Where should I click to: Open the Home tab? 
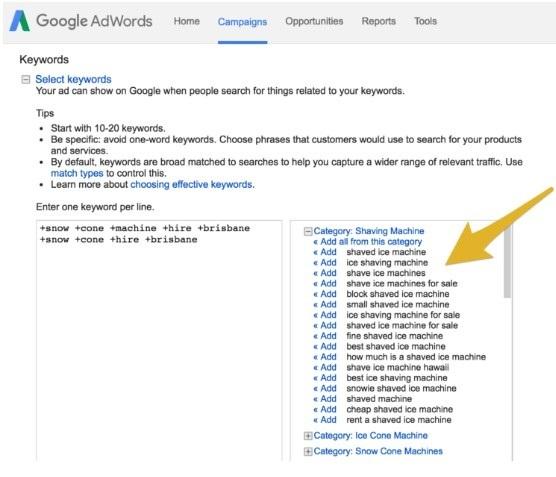click(x=187, y=21)
